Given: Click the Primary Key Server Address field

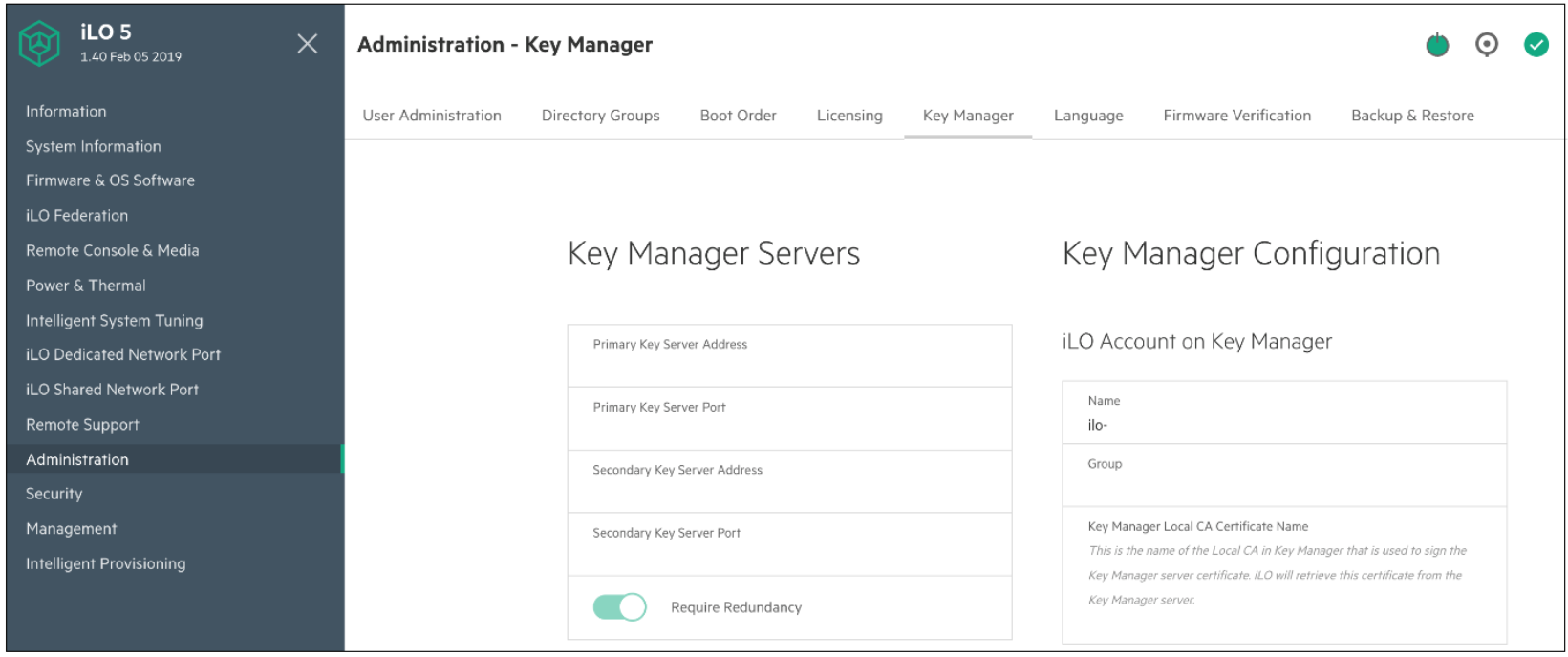Looking at the screenshot, I should (x=789, y=356).
